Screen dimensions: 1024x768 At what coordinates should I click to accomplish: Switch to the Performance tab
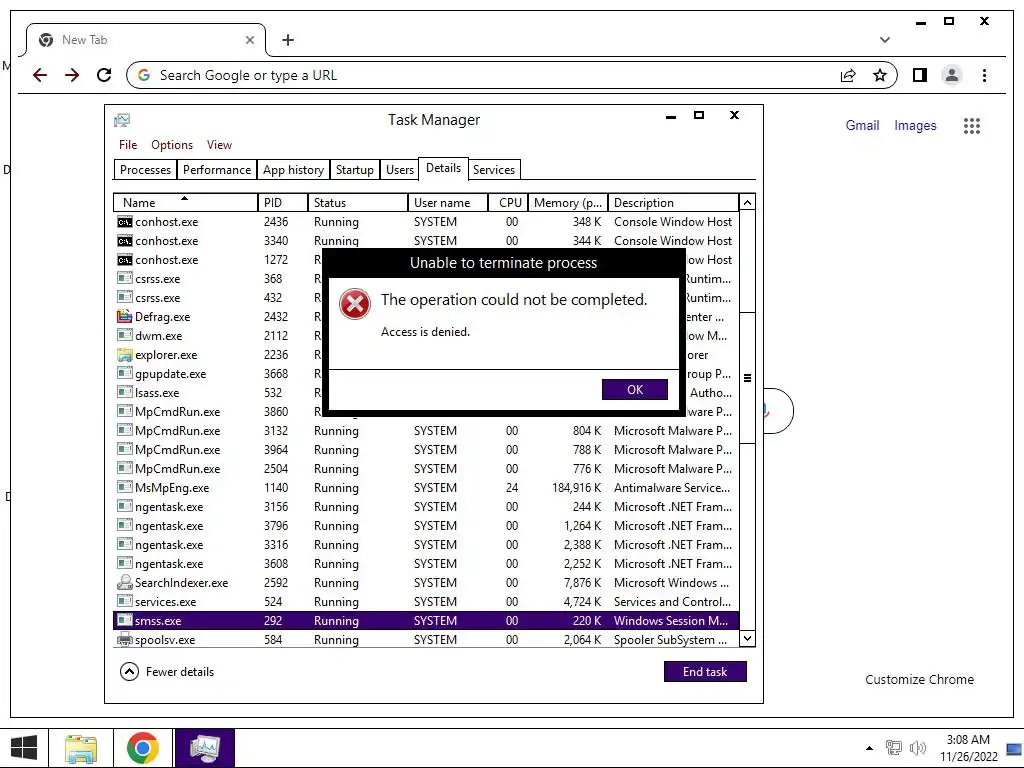click(217, 170)
